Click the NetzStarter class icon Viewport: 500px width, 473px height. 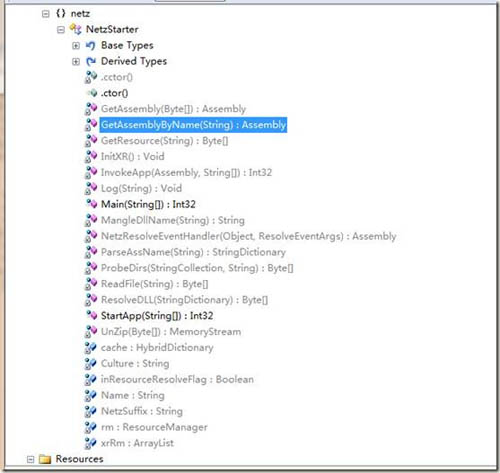(x=76, y=29)
